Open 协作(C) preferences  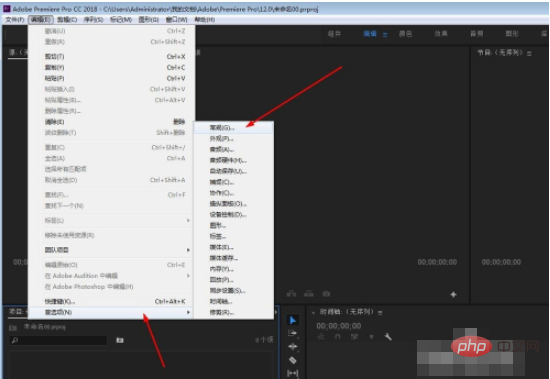tap(234, 193)
